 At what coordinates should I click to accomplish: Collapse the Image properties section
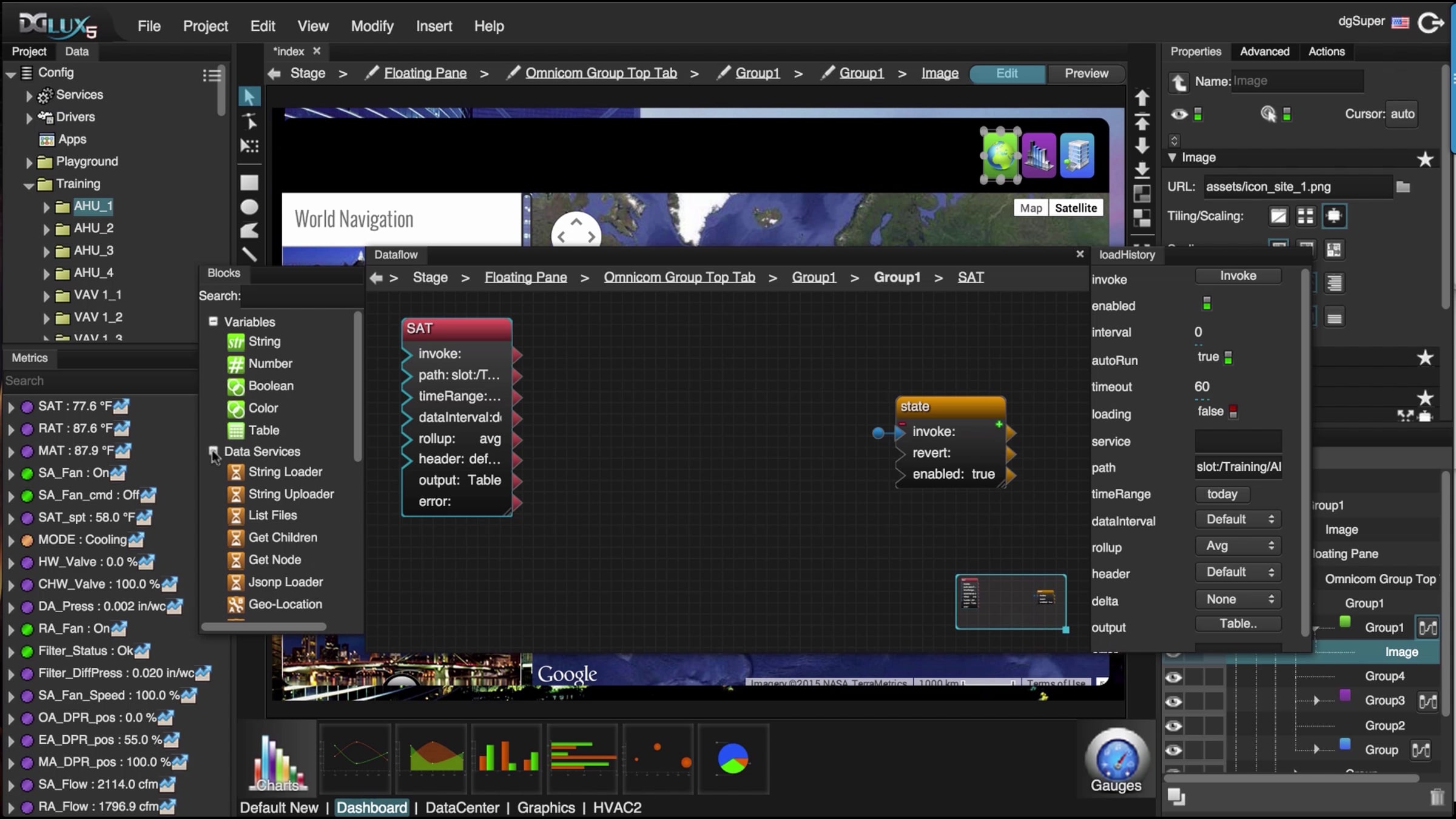[1172, 158]
